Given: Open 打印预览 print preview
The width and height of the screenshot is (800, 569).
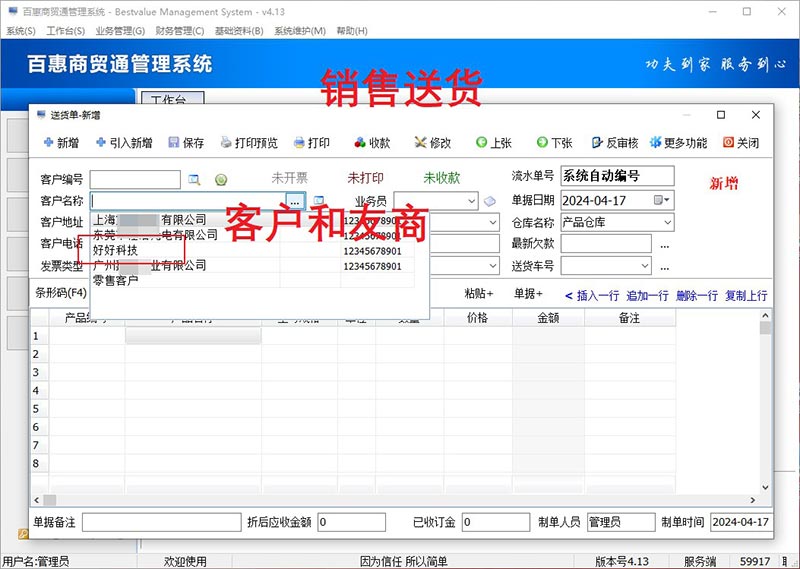Looking at the screenshot, I should (x=249, y=143).
